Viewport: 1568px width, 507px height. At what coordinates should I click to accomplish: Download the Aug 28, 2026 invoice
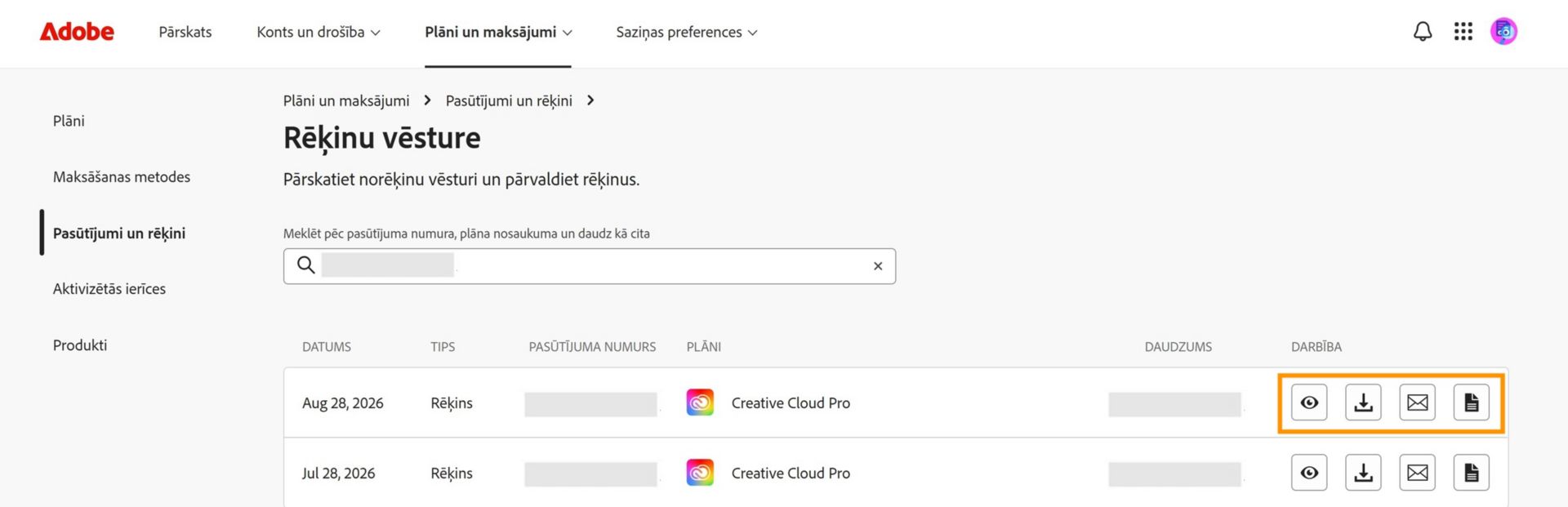(x=1363, y=402)
